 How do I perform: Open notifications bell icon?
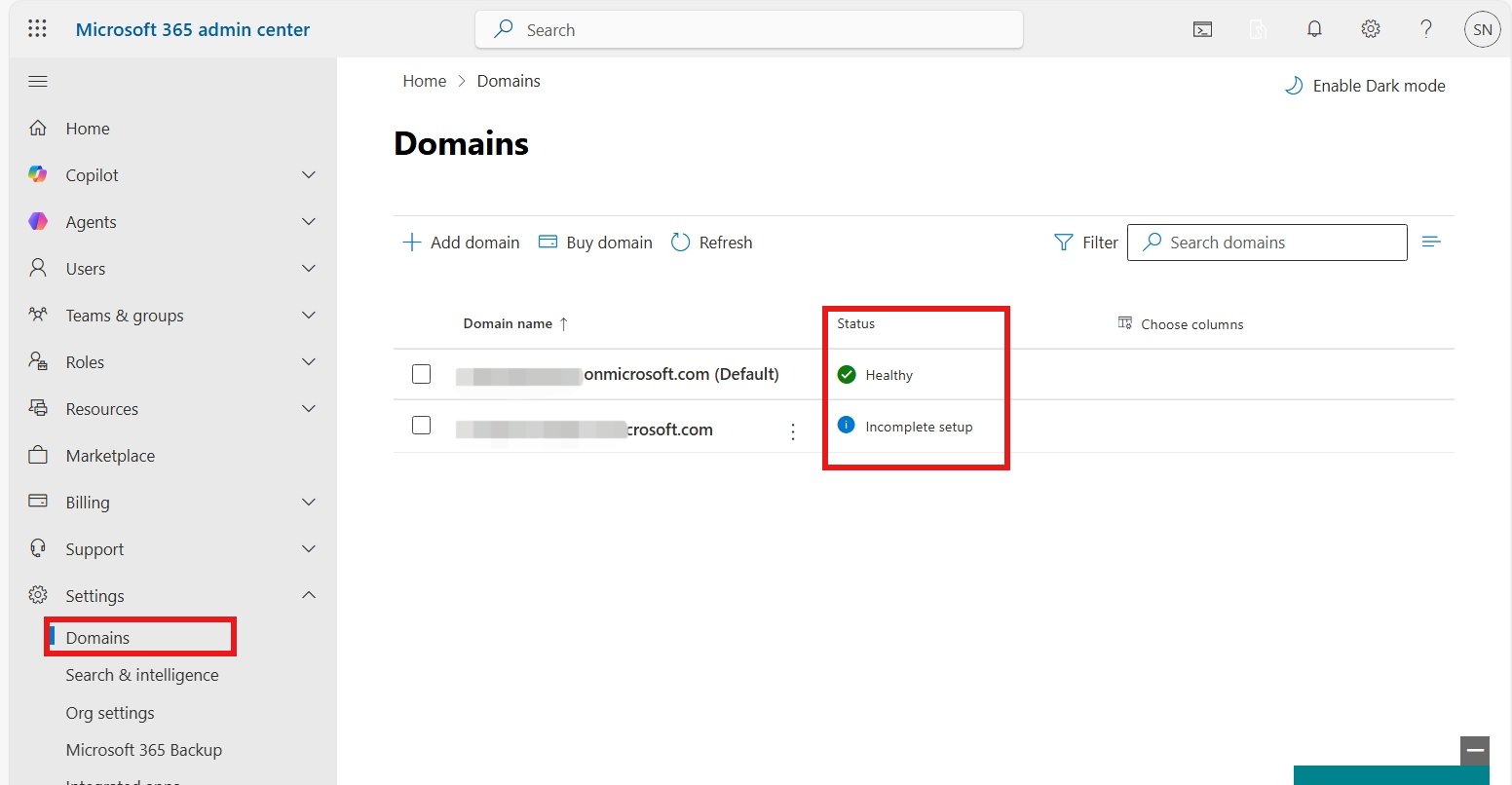tap(1314, 29)
